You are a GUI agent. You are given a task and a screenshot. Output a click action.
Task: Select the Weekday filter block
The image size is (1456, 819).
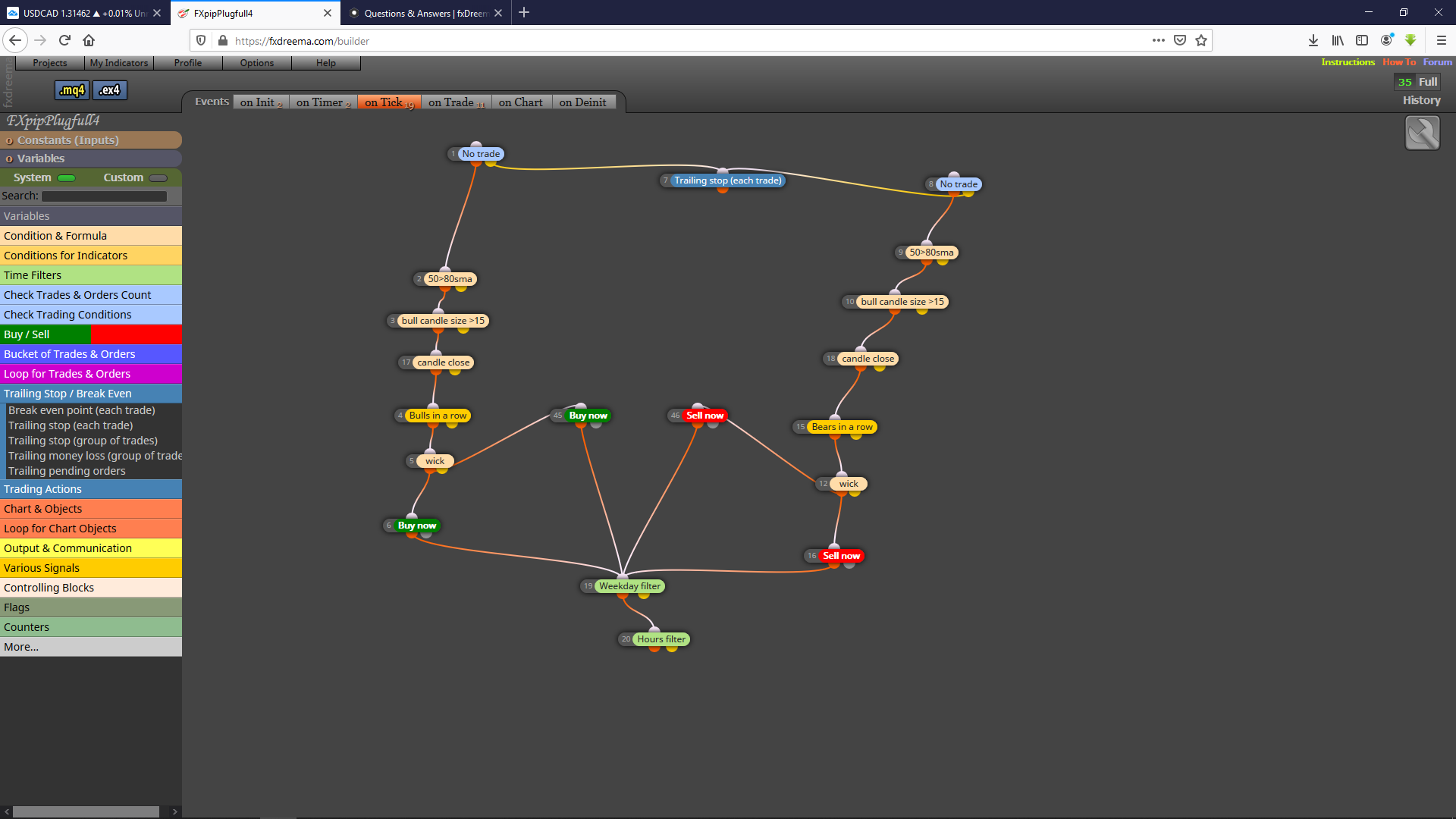629,586
